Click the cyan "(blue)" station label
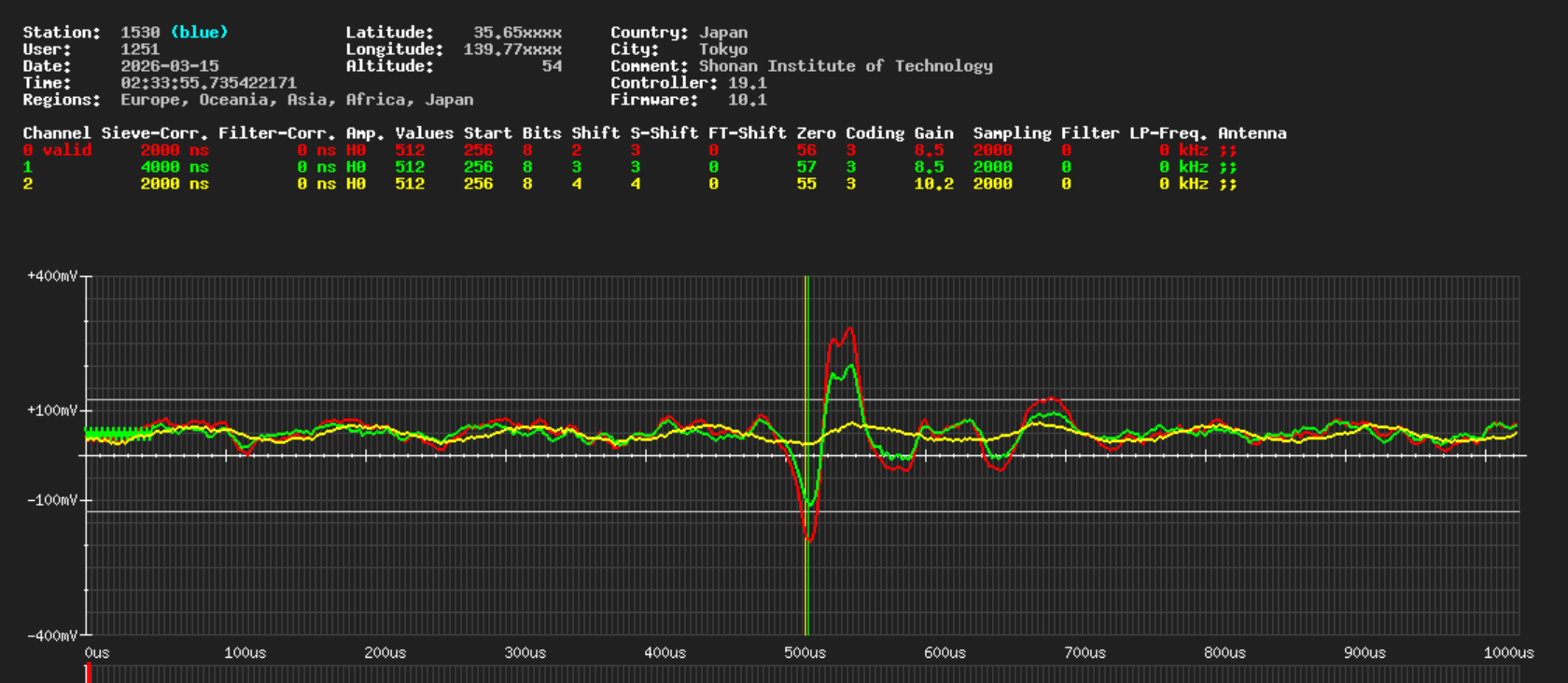This screenshot has height=683, width=1568. tap(199, 33)
